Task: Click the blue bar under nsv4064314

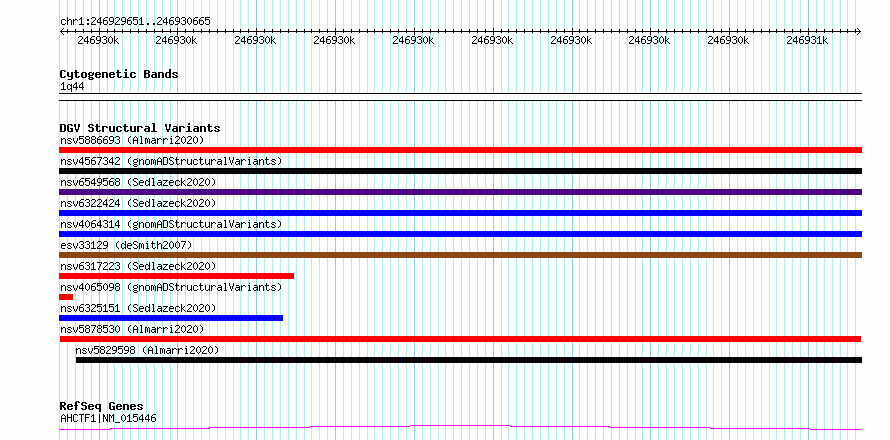Action: coord(460,234)
